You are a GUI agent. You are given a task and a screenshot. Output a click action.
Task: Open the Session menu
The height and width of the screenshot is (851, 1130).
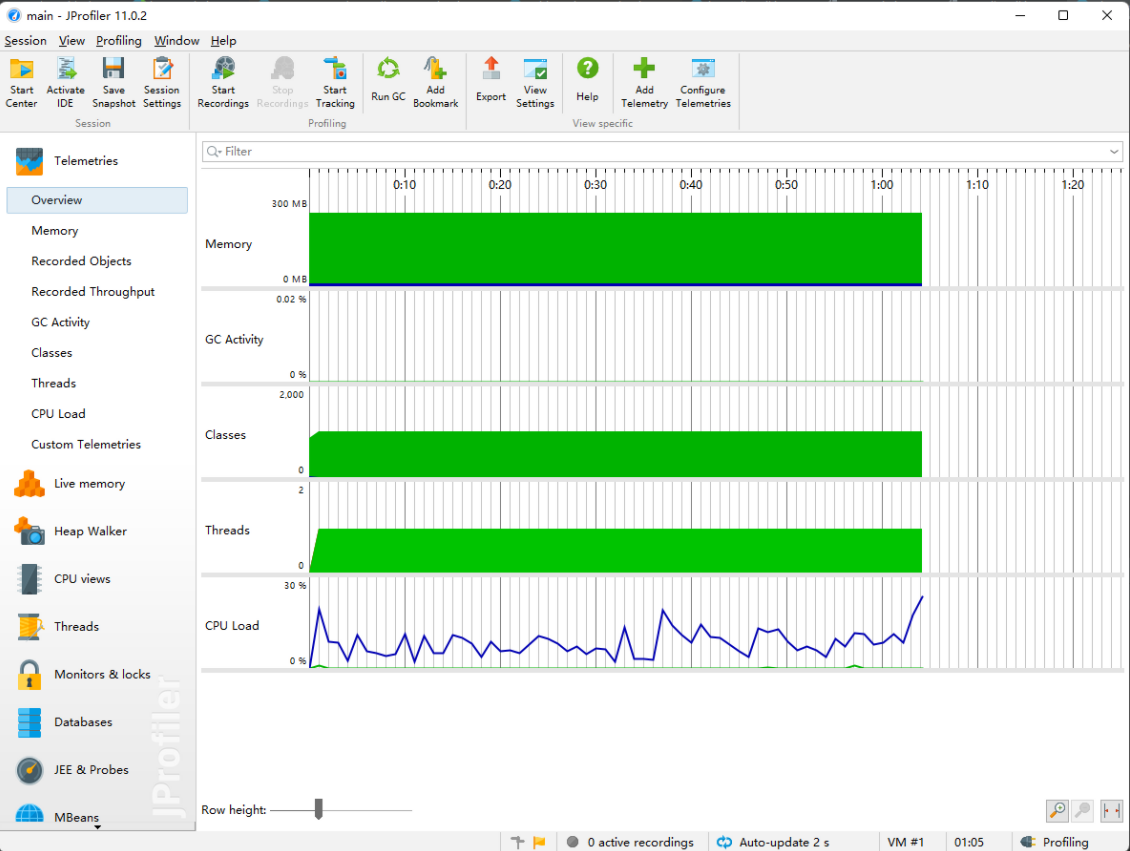point(25,41)
